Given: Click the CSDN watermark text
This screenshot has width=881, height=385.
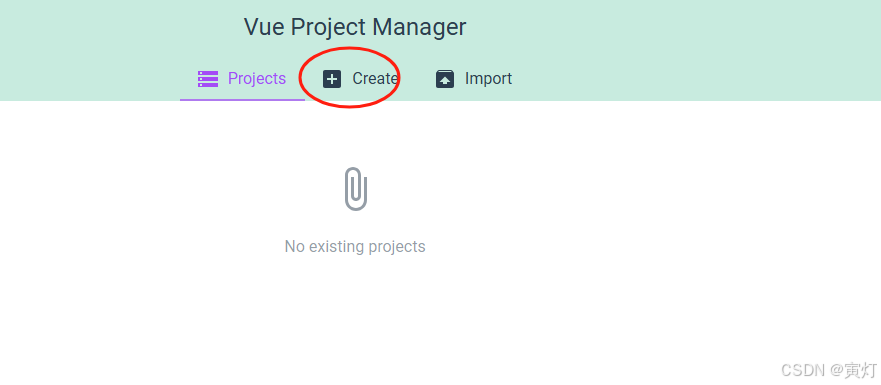Looking at the screenshot, I should tap(829, 370).
